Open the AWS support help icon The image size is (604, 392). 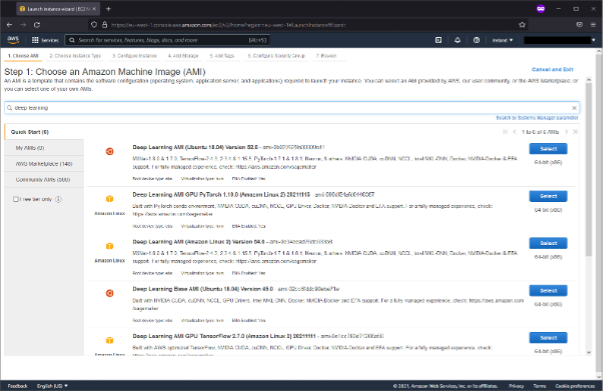point(476,40)
